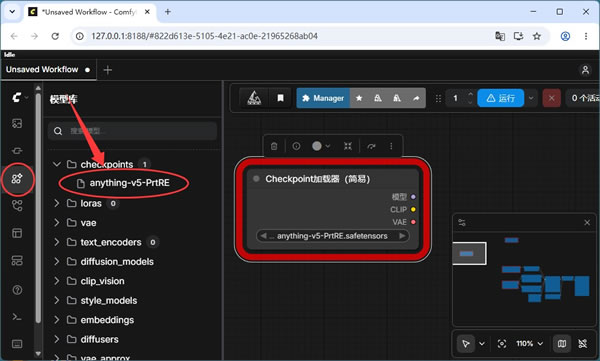Toggle link visibility button in canvas controls
The image size is (600, 361).
click(582, 343)
